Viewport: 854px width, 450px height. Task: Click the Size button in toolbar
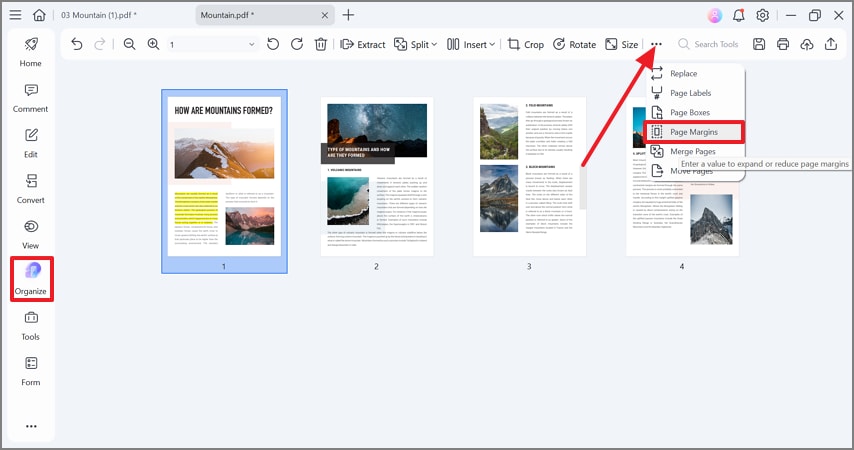(621, 44)
